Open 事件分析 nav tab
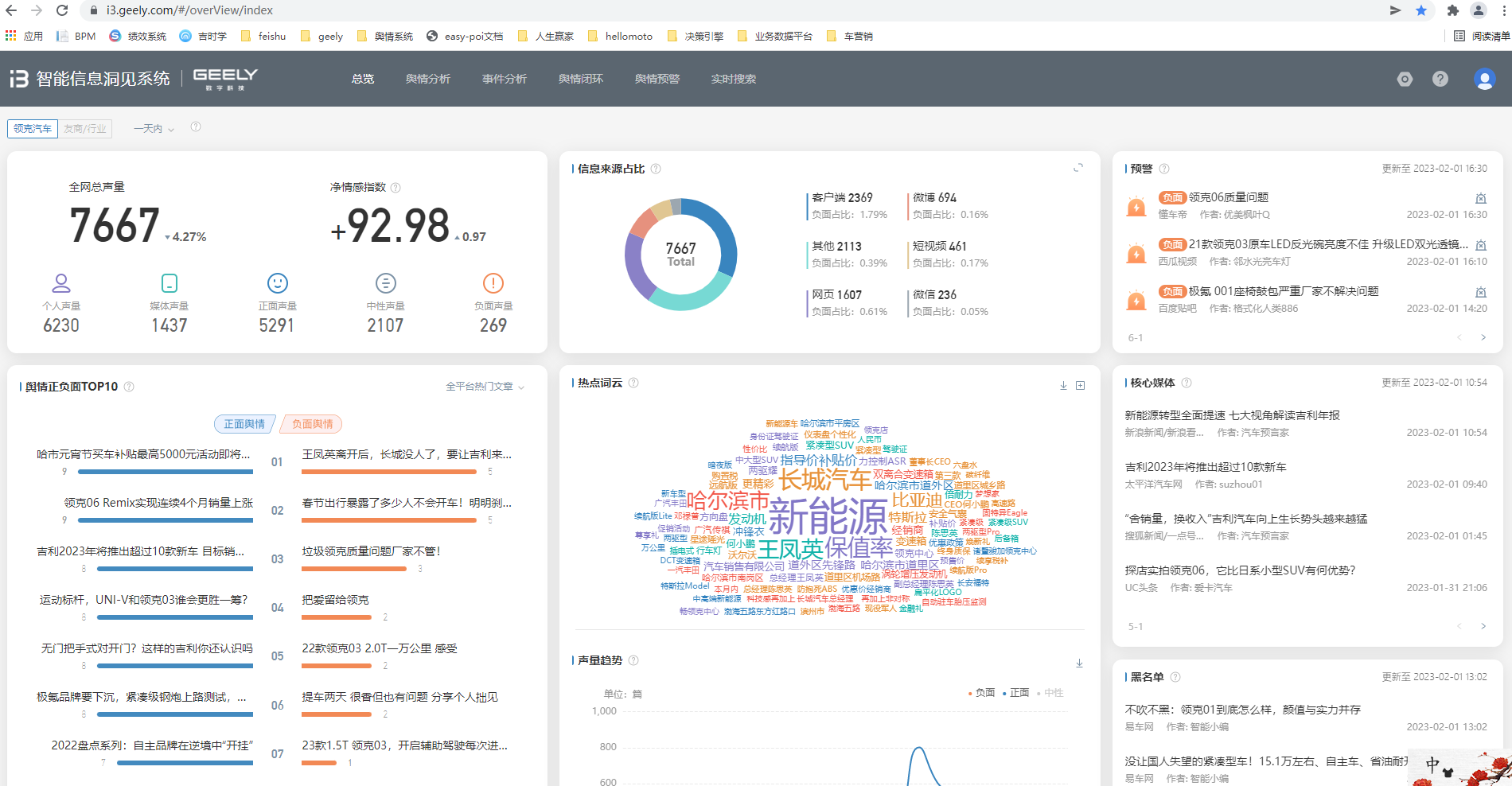The image size is (1512, 786). pyautogui.click(x=505, y=79)
